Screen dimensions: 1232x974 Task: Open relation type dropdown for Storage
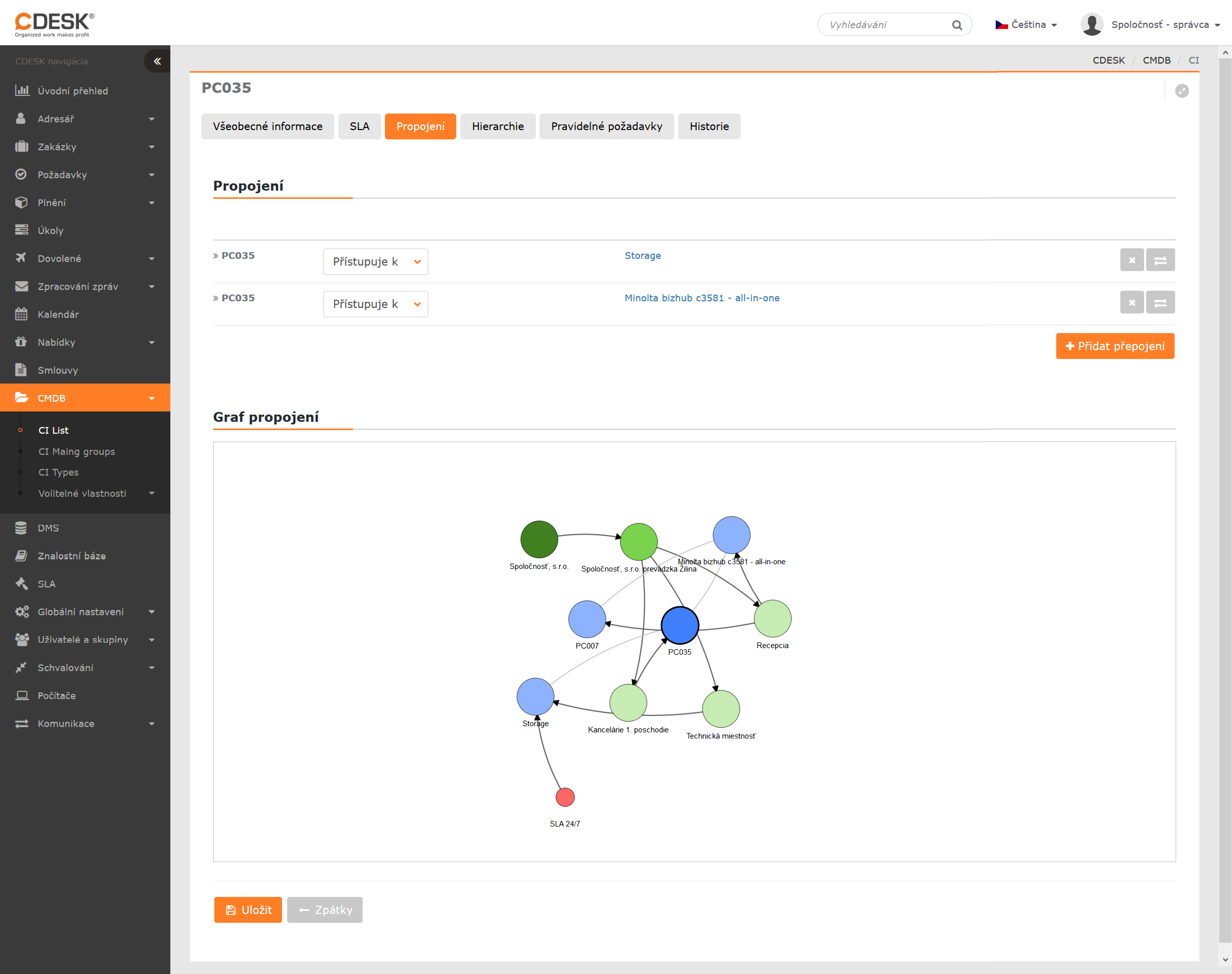(376, 262)
